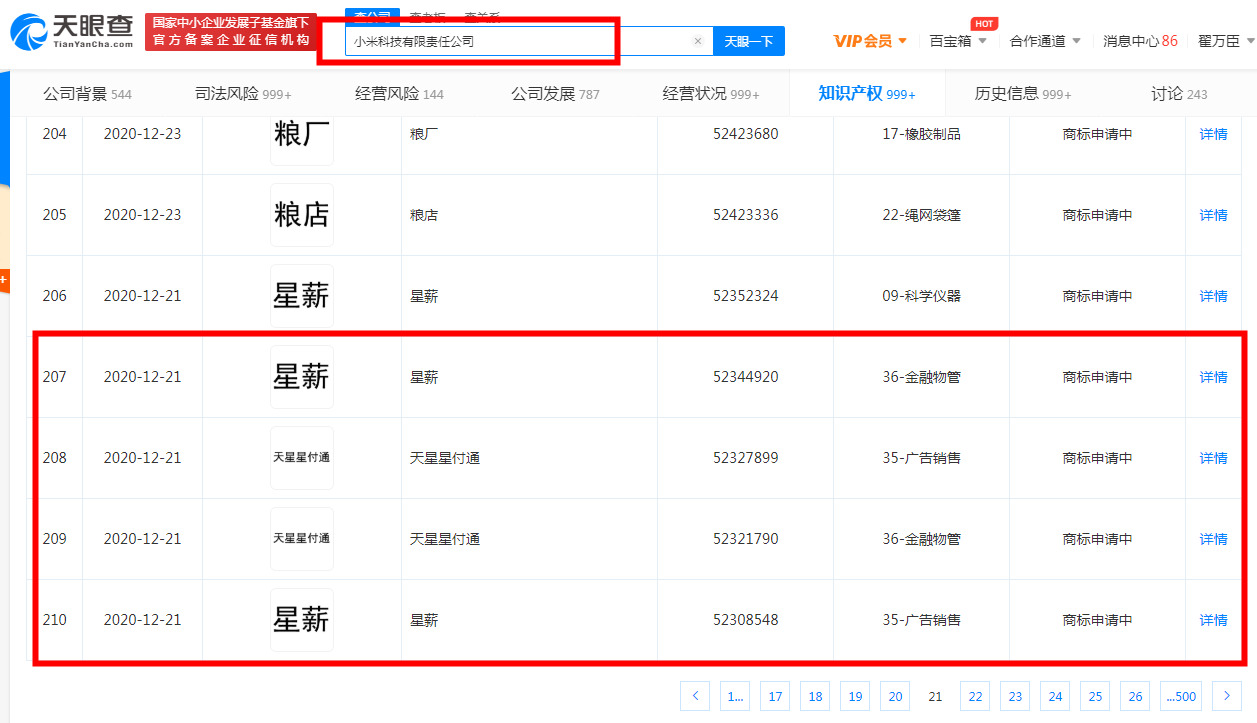Switch to the 历史信息 tab

pyautogui.click(x=1023, y=94)
